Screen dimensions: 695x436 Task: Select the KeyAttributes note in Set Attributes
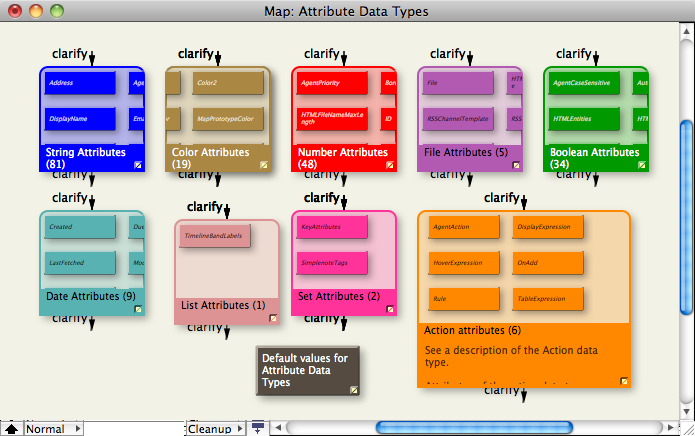click(332, 228)
